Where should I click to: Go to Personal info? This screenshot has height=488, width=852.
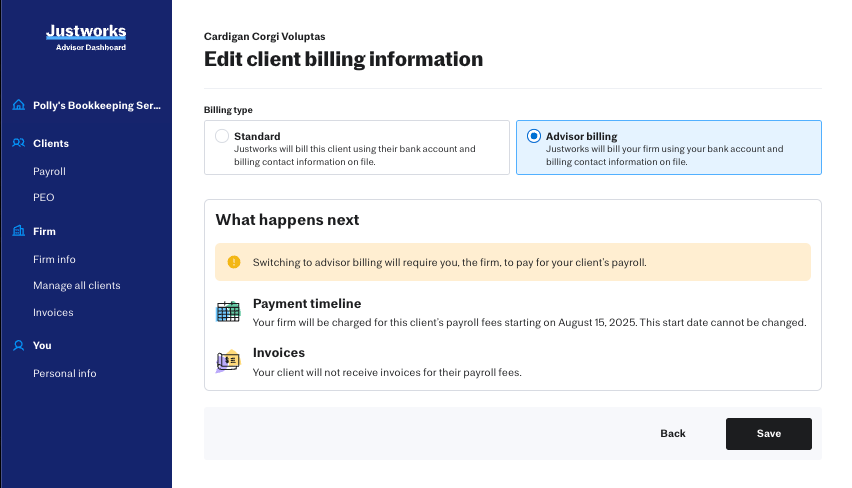click(x=64, y=373)
